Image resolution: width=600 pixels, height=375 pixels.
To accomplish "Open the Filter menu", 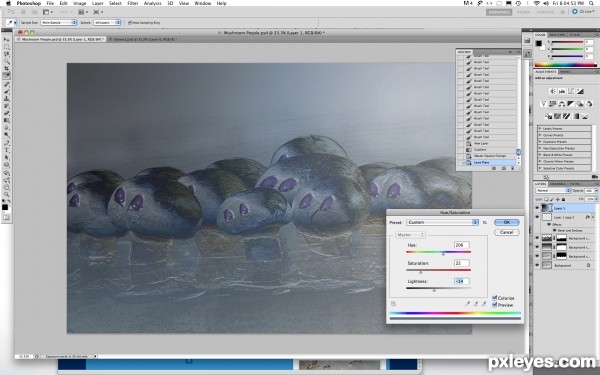I will [132, 3].
